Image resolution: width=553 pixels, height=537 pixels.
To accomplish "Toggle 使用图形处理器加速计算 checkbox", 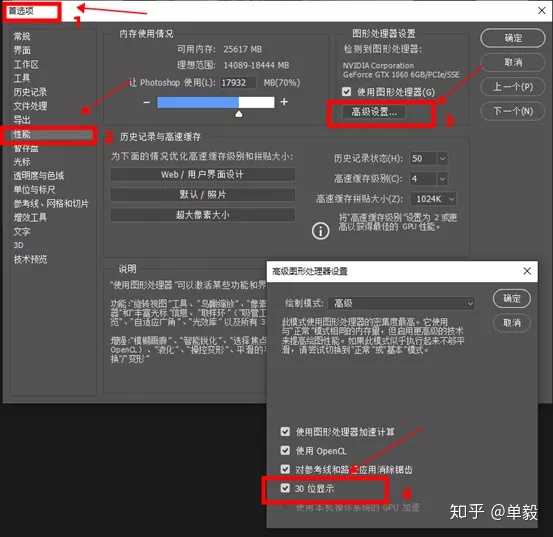I will click(x=285, y=431).
